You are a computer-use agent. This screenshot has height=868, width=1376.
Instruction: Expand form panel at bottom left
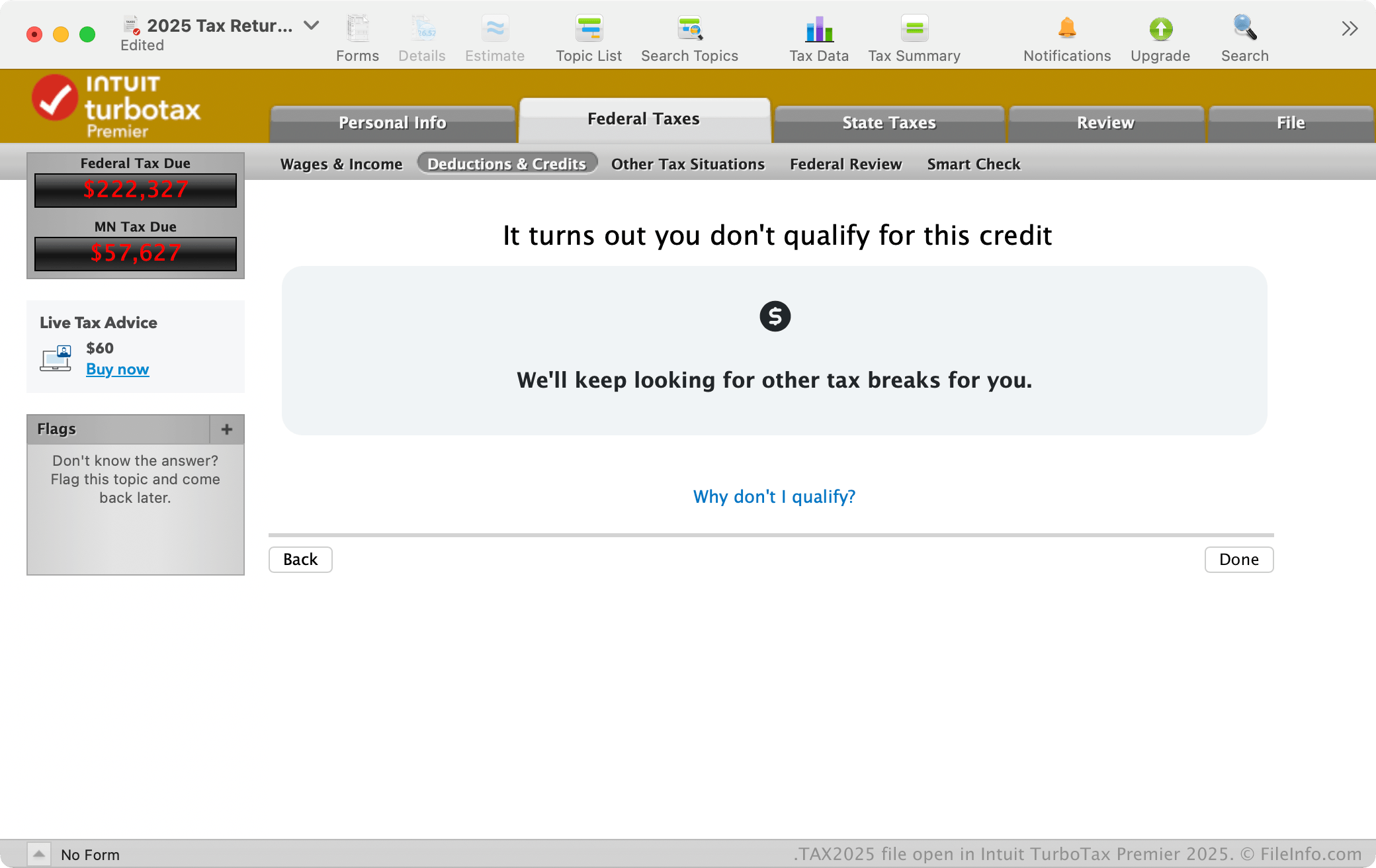click(x=39, y=854)
